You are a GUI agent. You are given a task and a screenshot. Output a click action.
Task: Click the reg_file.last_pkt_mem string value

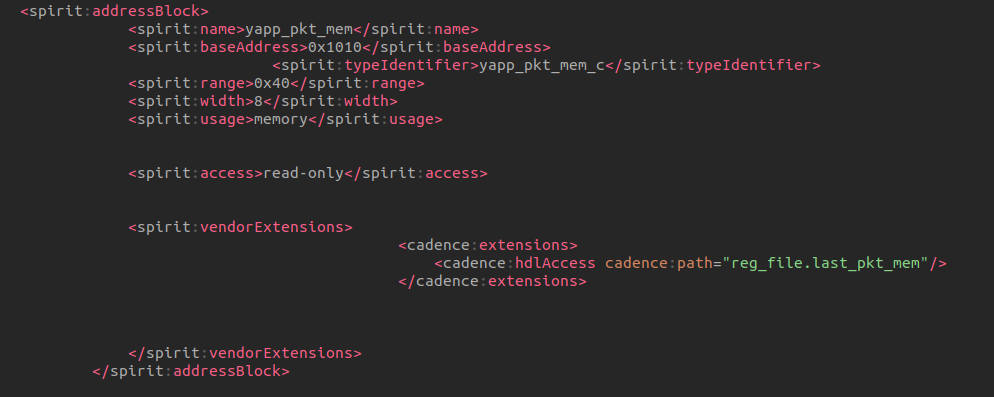pos(825,263)
